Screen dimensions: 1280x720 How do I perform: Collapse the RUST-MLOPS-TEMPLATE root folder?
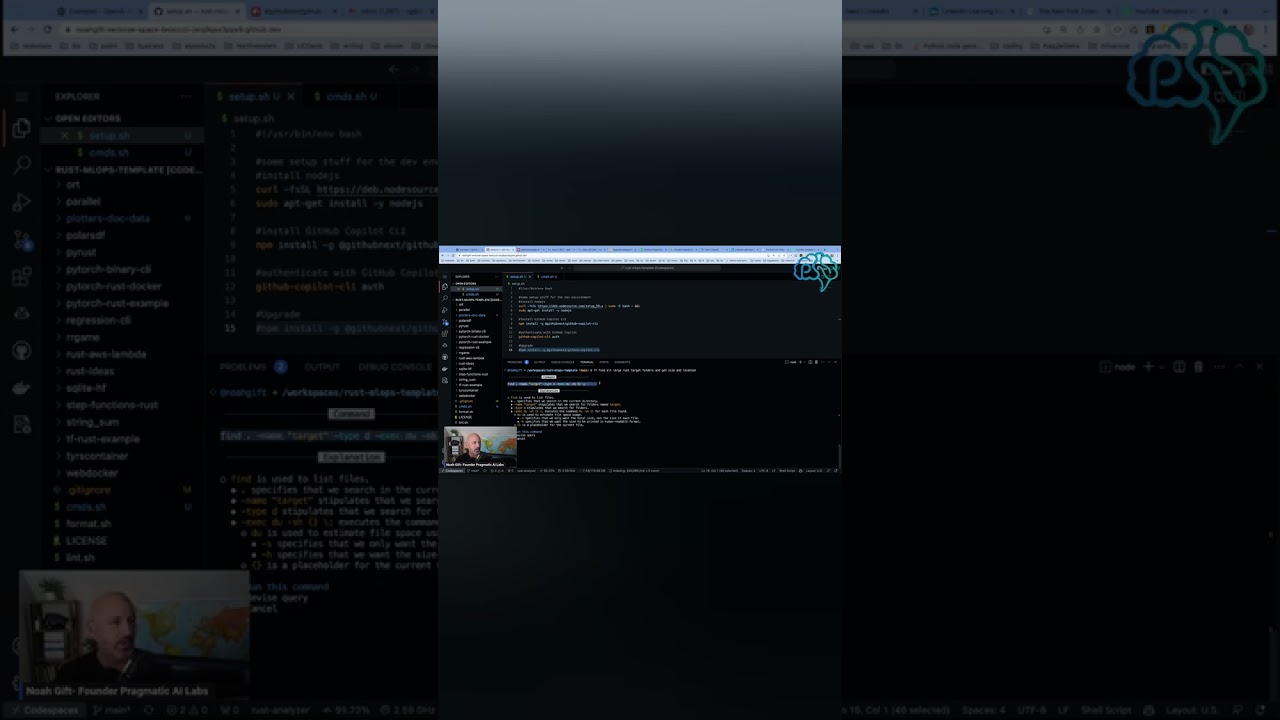click(477, 300)
